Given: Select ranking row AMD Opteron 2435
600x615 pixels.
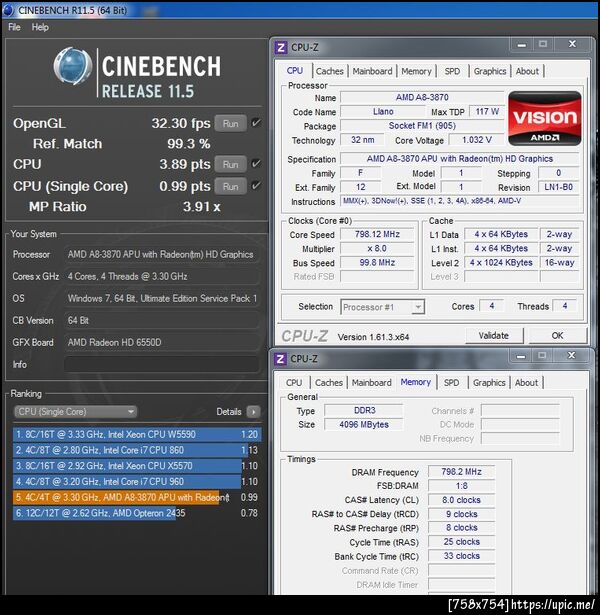Looking at the screenshot, I should (x=137, y=513).
